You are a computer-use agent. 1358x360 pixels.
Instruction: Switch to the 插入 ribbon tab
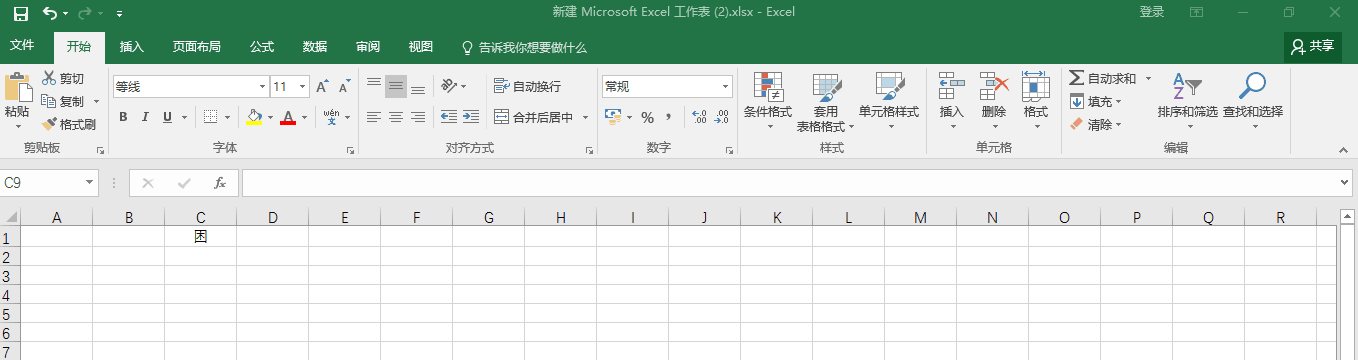pyautogui.click(x=132, y=47)
